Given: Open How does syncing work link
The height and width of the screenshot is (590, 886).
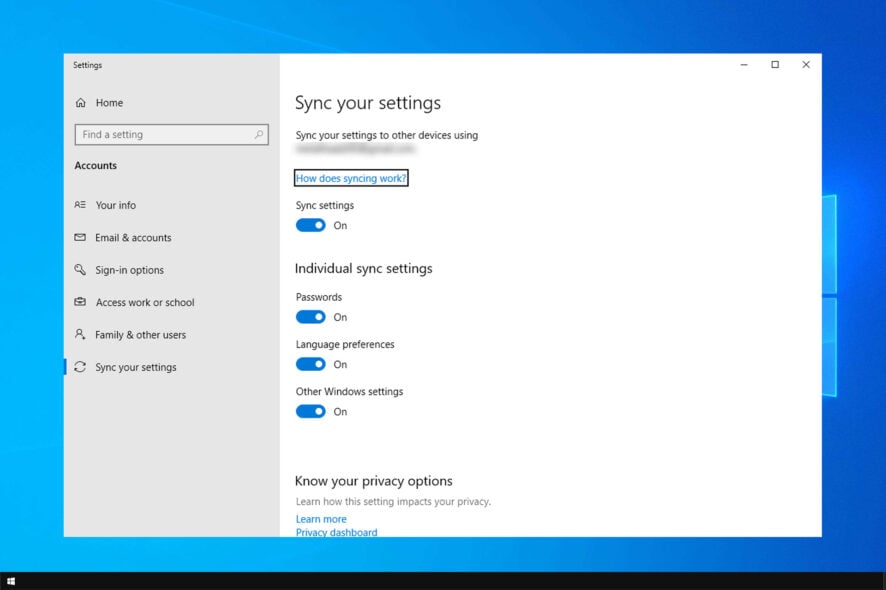Looking at the screenshot, I should click(x=351, y=178).
